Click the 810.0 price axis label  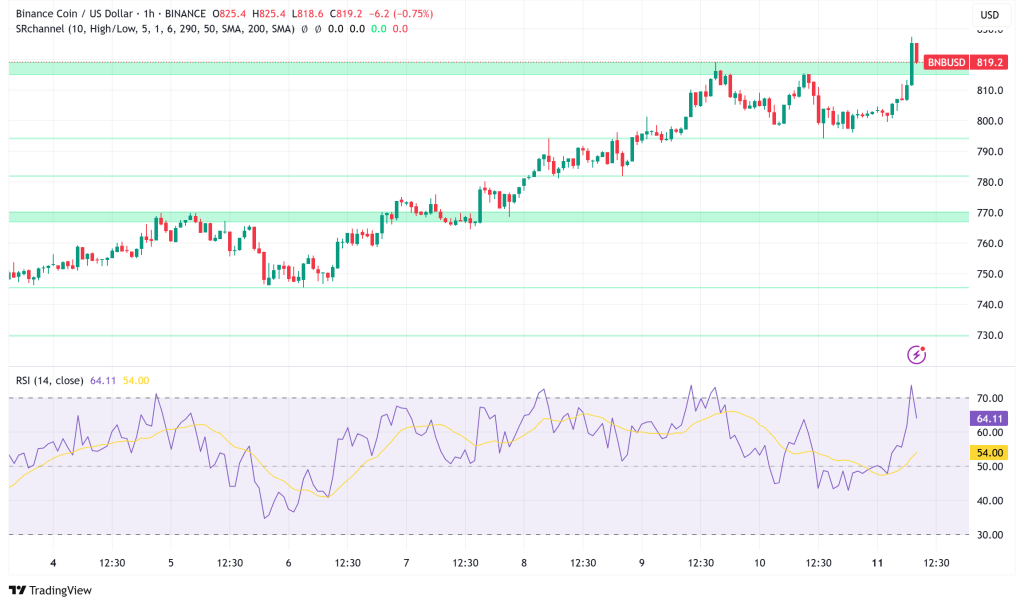[989, 90]
